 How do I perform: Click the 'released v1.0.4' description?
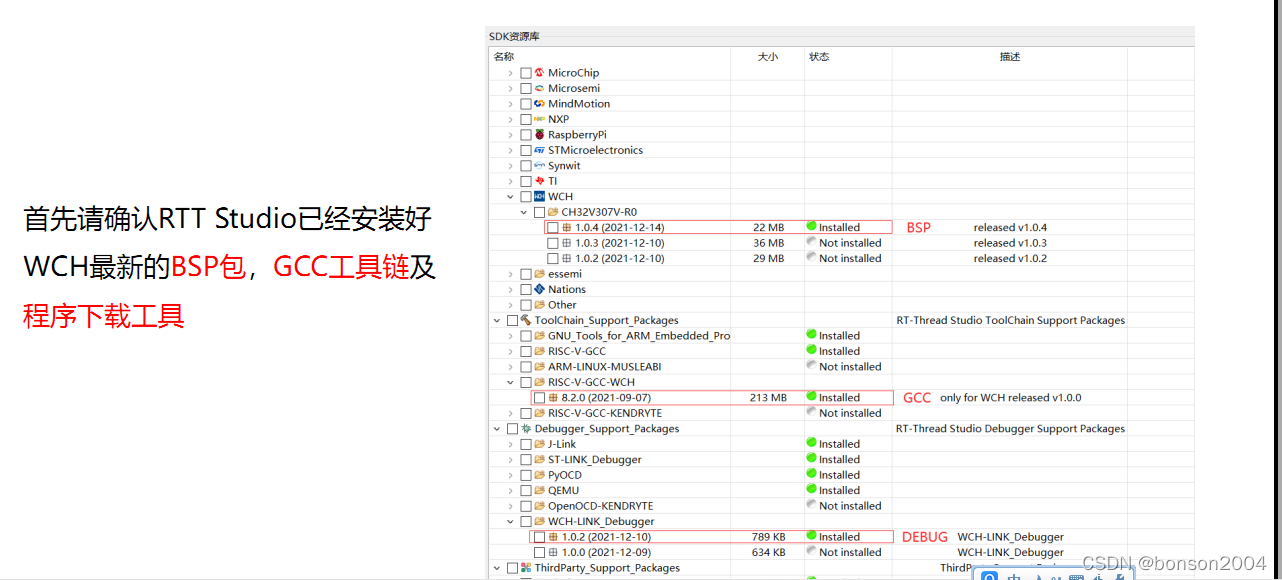point(1010,228)
